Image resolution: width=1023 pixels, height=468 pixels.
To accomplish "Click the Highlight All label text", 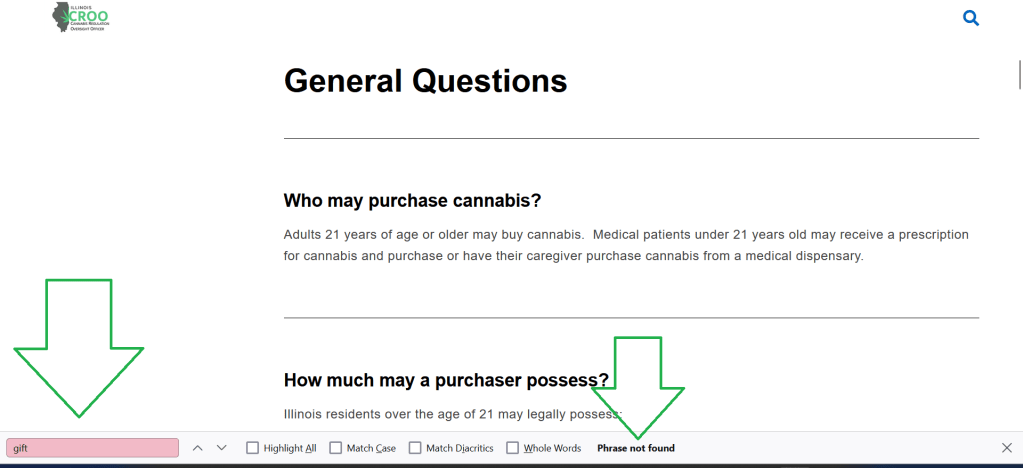I will pyautogui.click(x=290, y=448).
